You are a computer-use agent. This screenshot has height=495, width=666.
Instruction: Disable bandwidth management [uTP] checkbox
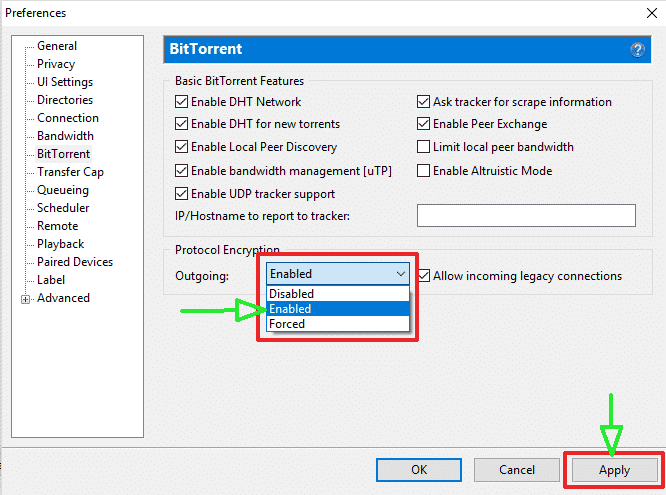point(181,171)
